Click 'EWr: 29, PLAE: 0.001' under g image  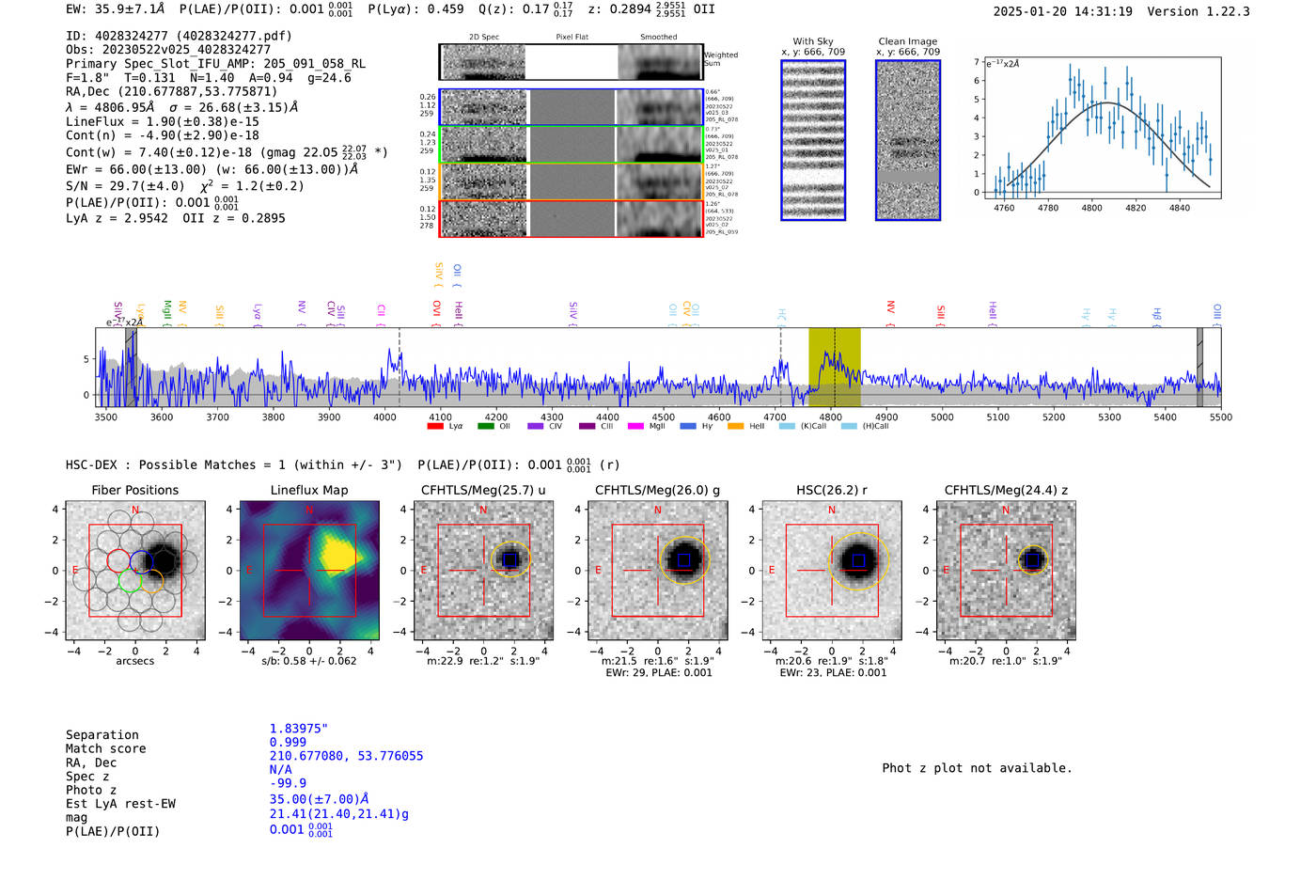point(658,673)
